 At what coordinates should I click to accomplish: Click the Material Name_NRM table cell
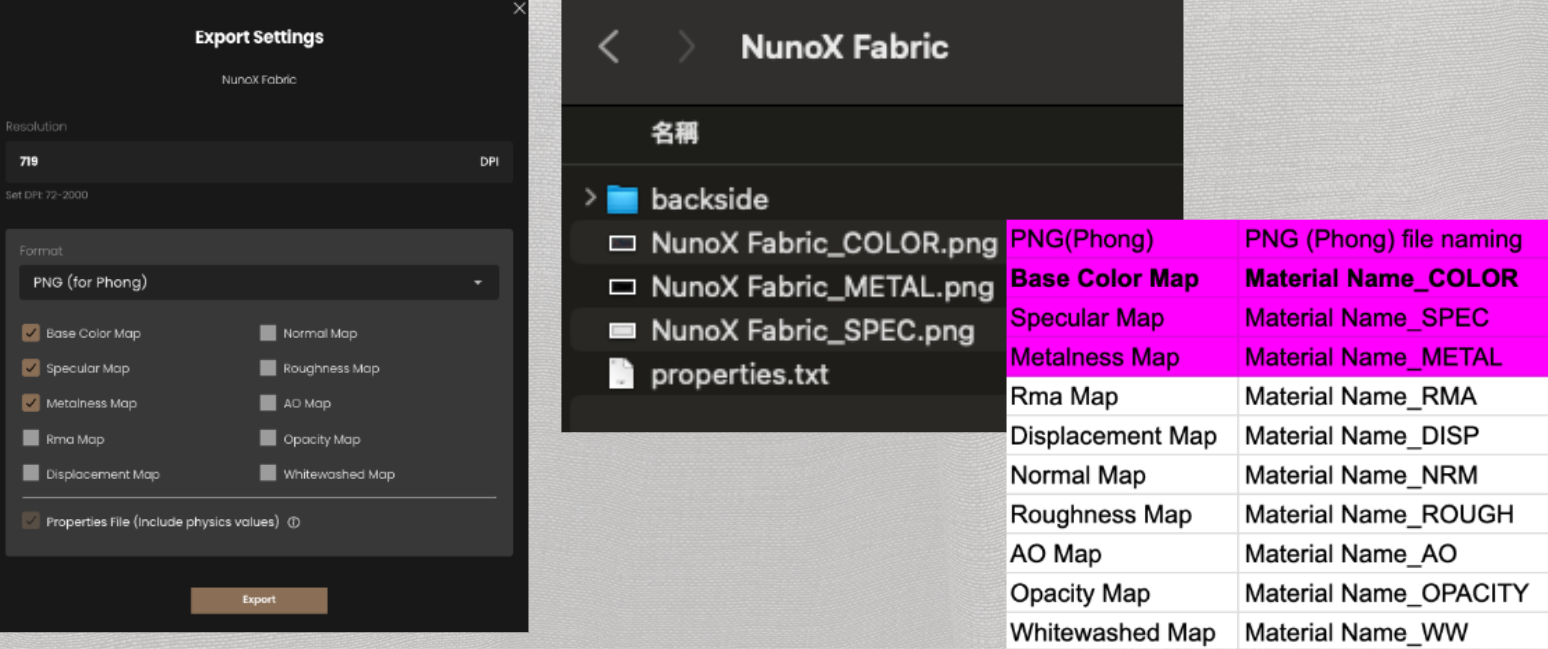(x=1393, y=475)
